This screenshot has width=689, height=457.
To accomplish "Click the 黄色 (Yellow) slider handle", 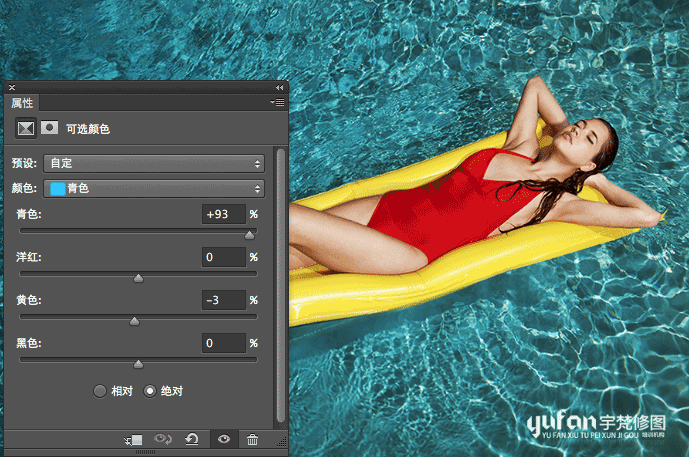I will point(134,321).
